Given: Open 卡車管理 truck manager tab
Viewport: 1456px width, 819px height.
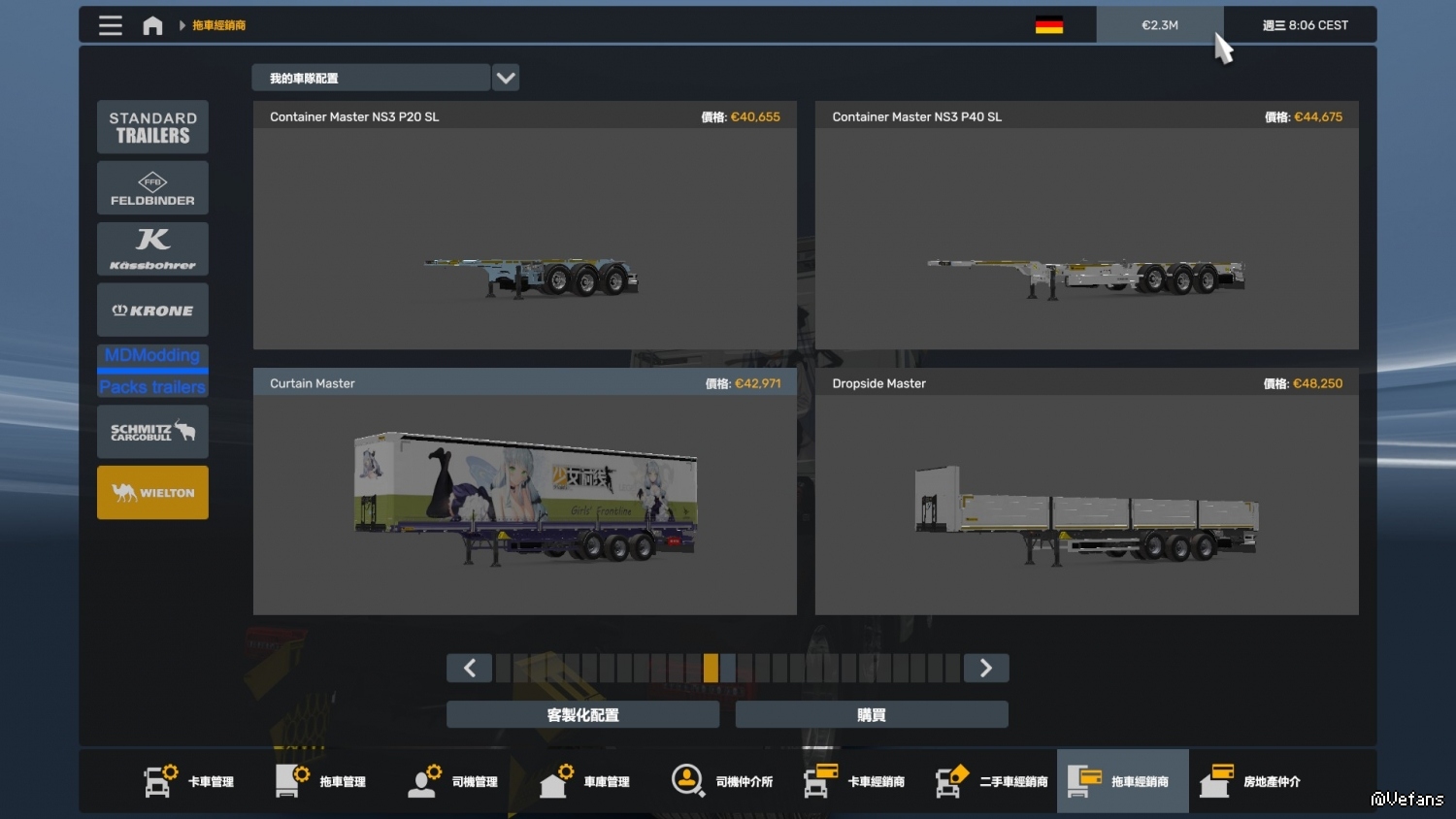Looking at the screenshot, I should click(189, 781).
